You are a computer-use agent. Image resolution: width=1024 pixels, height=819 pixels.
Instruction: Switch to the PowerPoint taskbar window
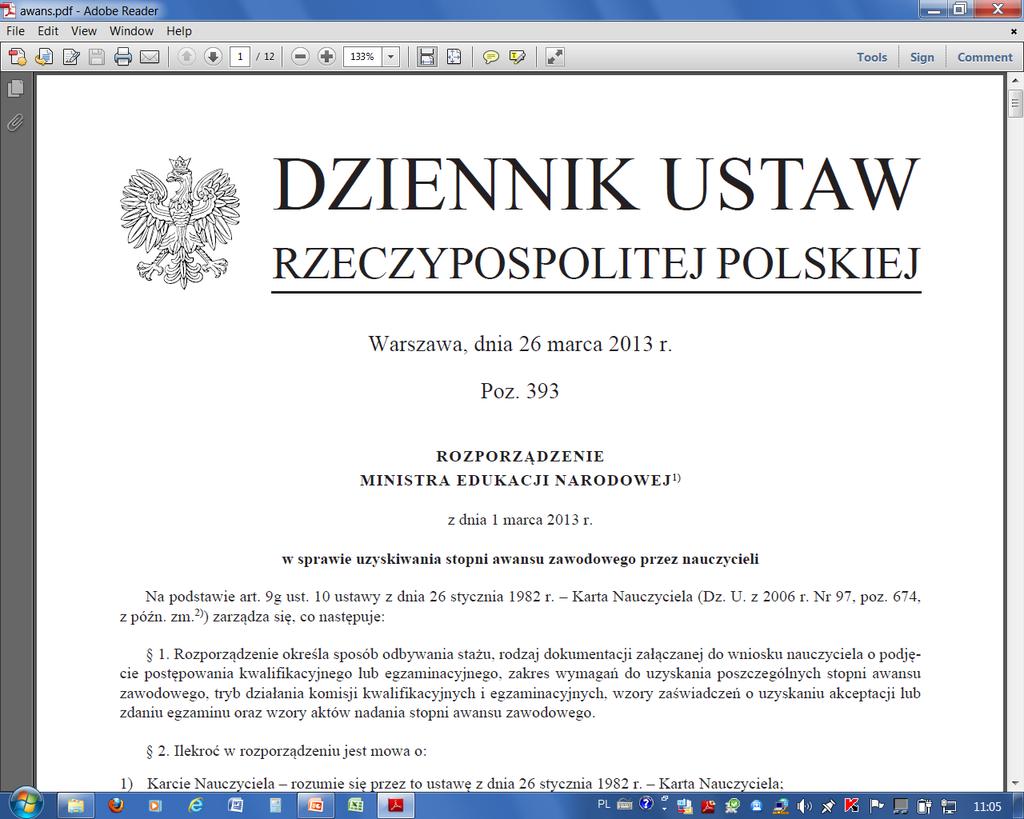[x=315, y=805]
